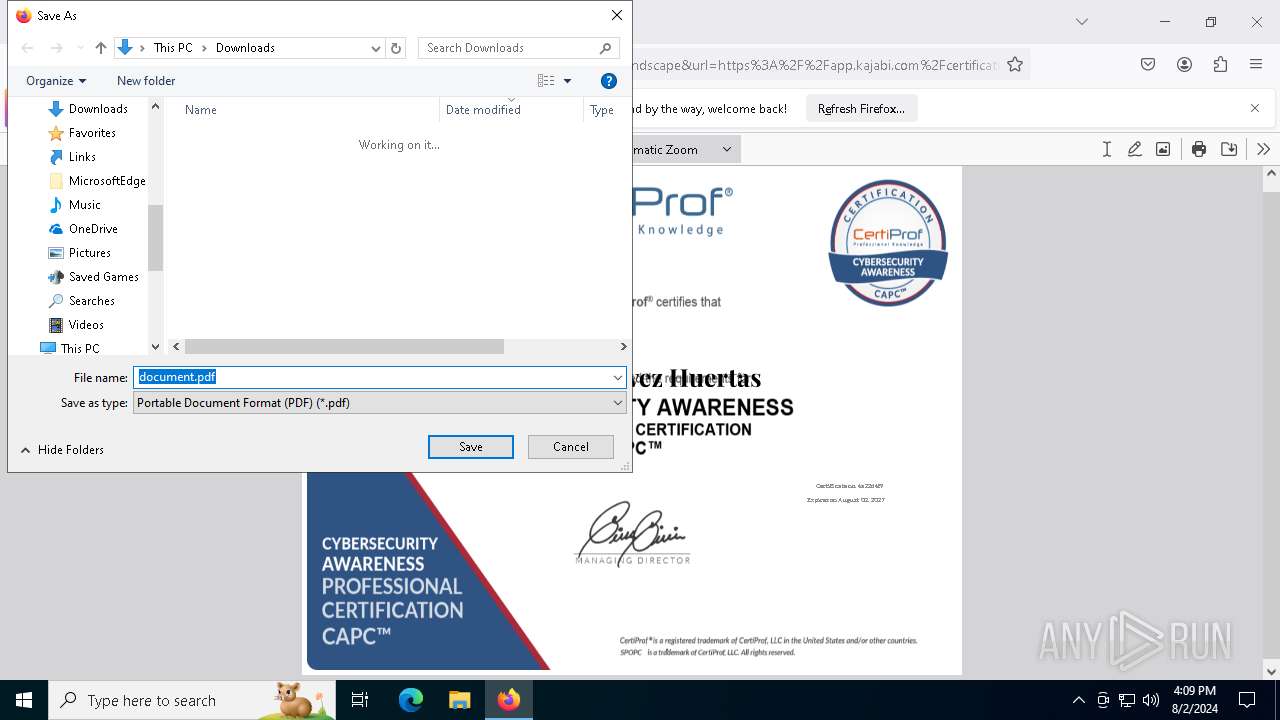Click the volume icon in the system tray
Image resolution: width=1280 pixels, height=720 pixels.
click(x=1151, y=700)
